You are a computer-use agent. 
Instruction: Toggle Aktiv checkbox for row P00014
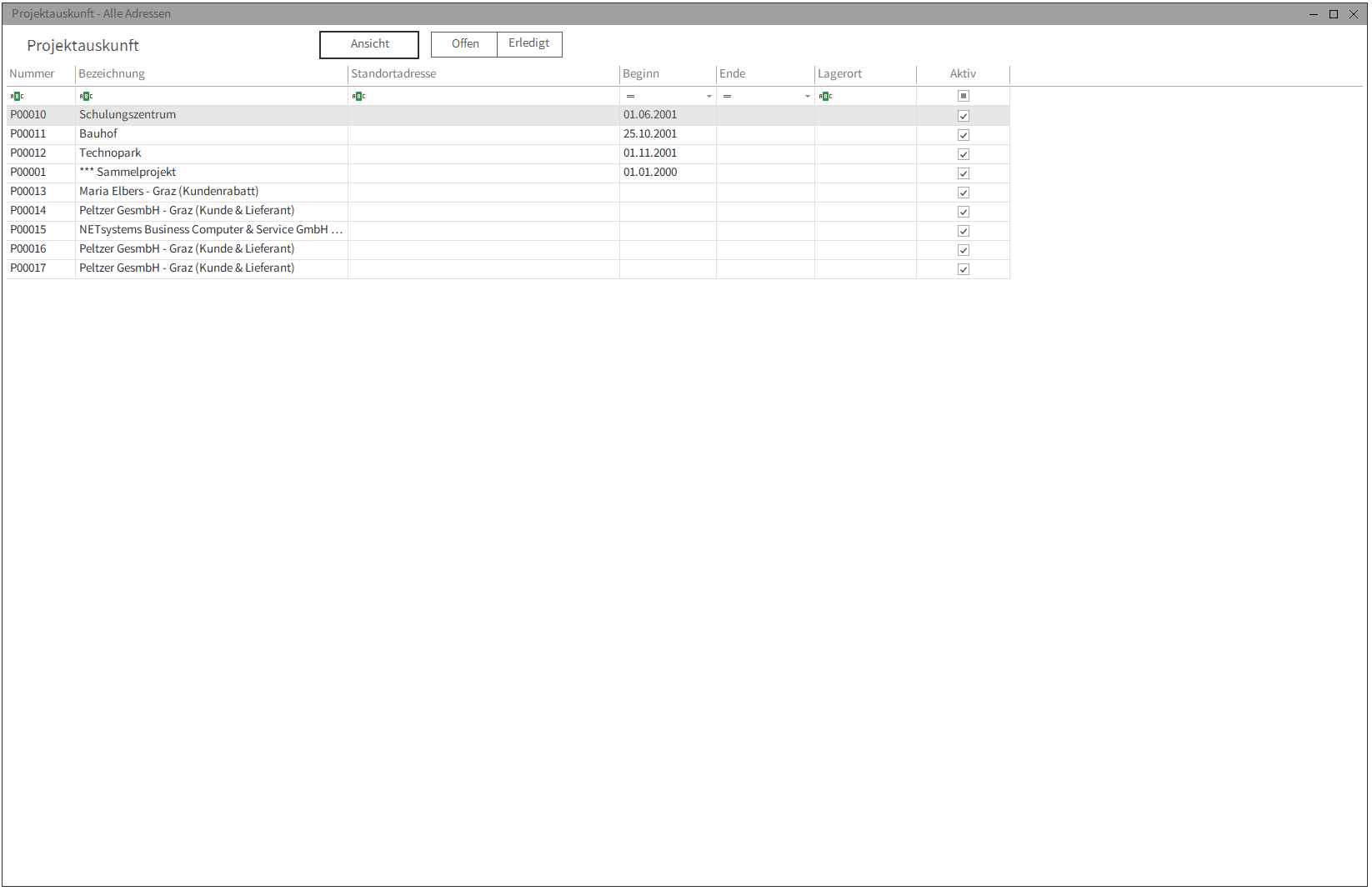(964, 212)
